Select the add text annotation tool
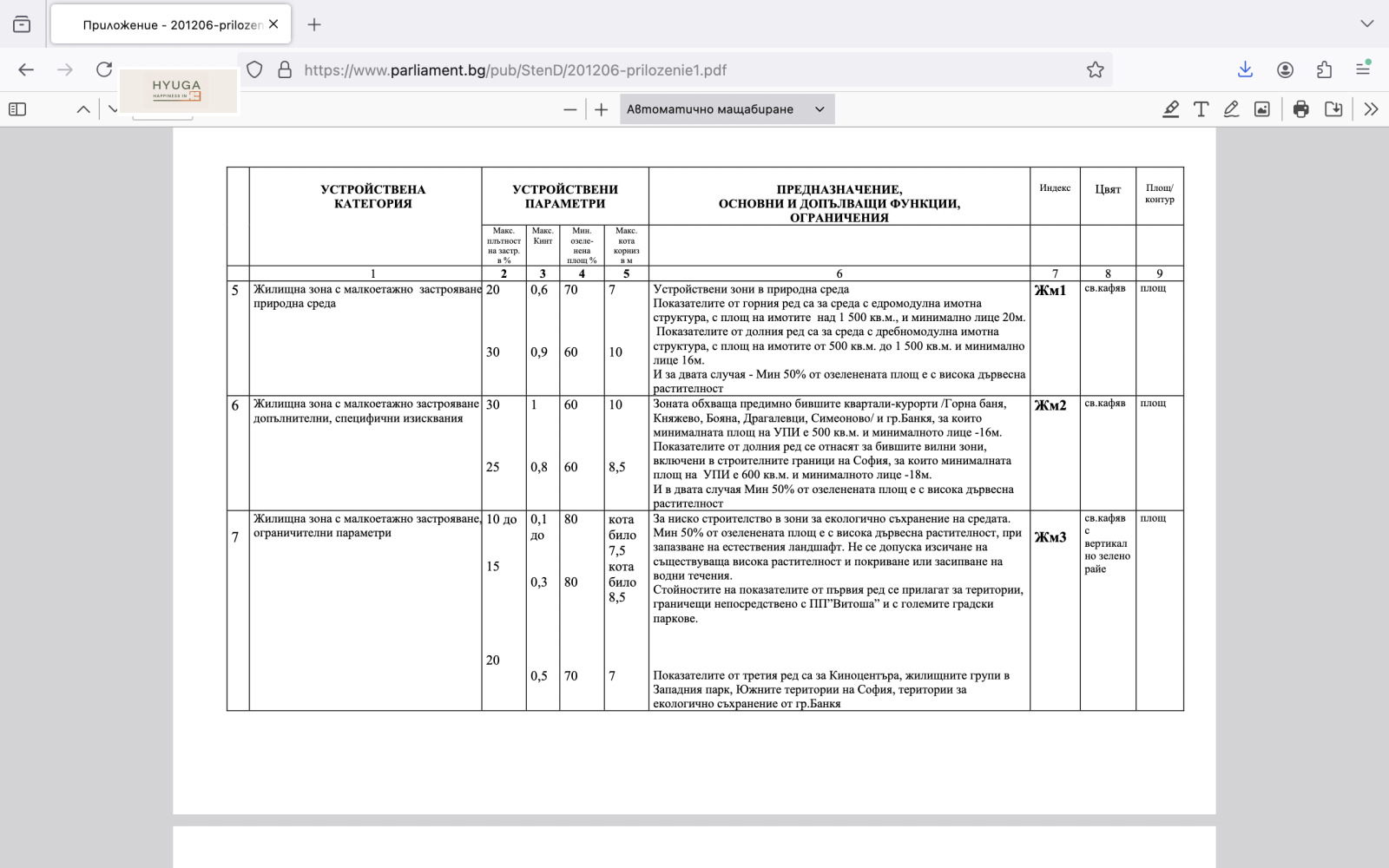 pos(1201,109)
